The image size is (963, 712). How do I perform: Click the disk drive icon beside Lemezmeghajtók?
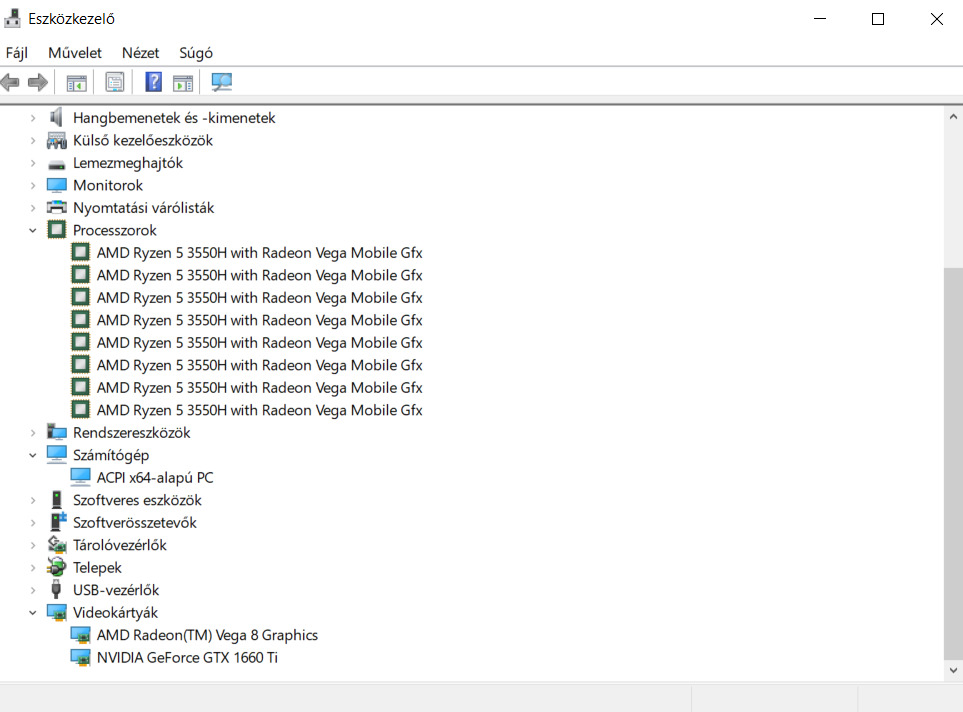(57, 164)
